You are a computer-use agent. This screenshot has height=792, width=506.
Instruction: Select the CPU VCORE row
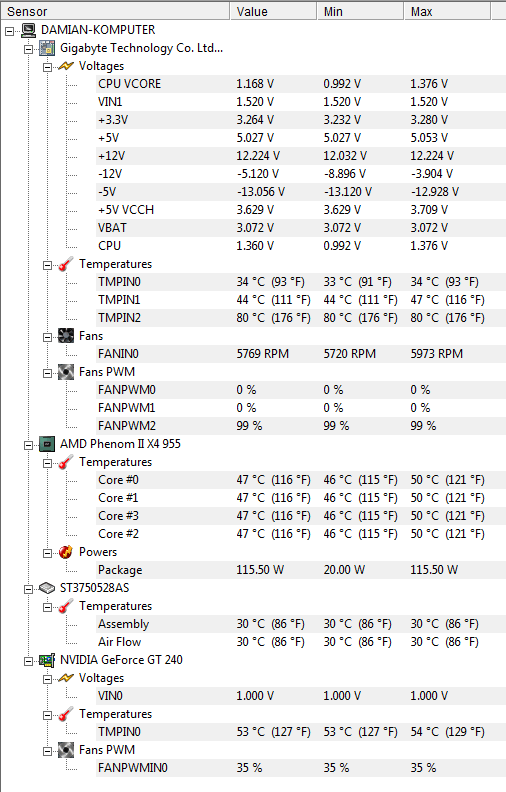pyautogui.click(x=300, y=84)
